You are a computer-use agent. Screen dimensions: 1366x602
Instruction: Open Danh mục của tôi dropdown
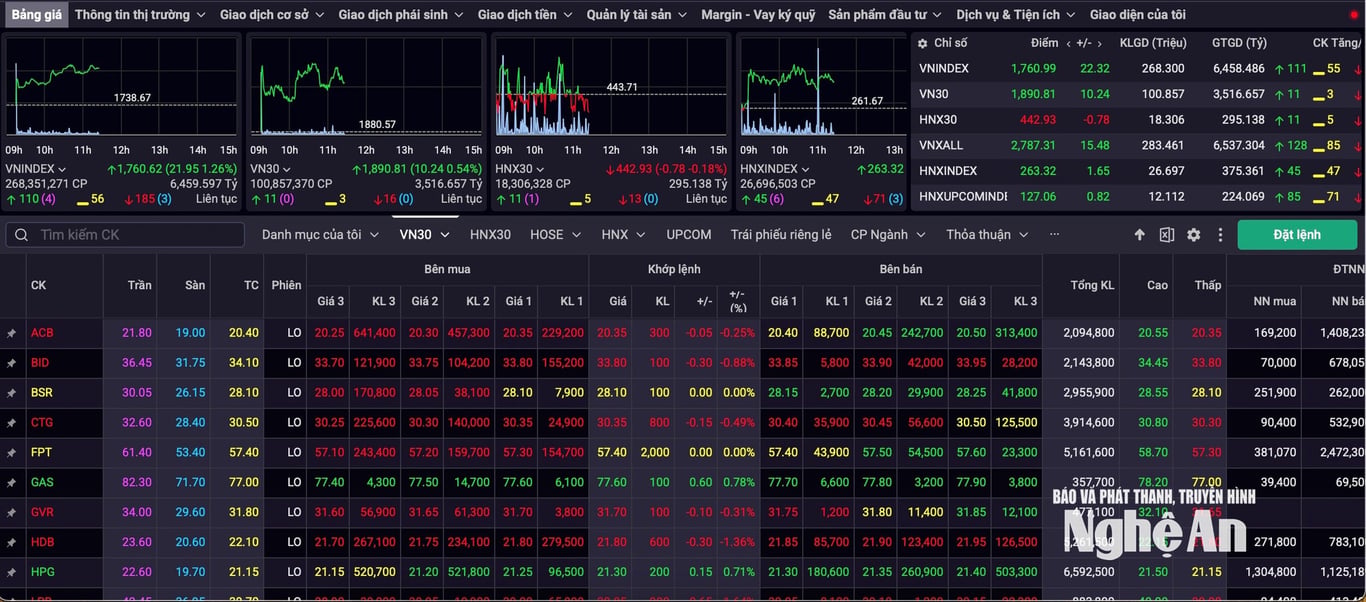321,235
